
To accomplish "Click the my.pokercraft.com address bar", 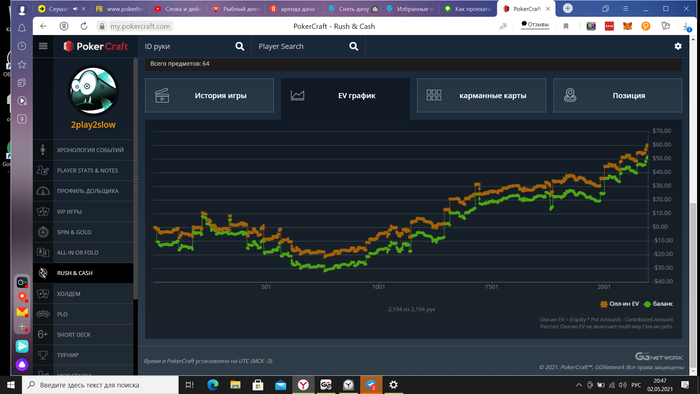I will 140,26.
